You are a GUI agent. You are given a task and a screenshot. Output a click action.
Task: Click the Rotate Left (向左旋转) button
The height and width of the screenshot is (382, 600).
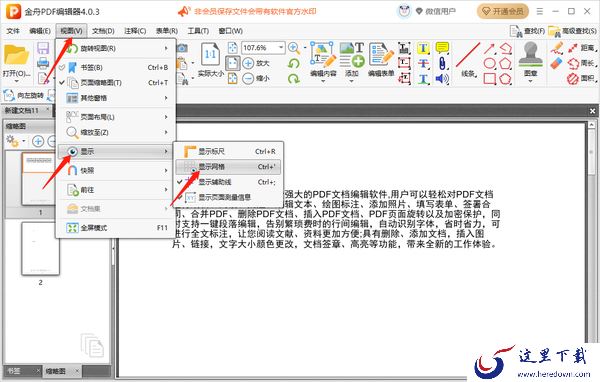pyautogui.click(x=24, y=95)
